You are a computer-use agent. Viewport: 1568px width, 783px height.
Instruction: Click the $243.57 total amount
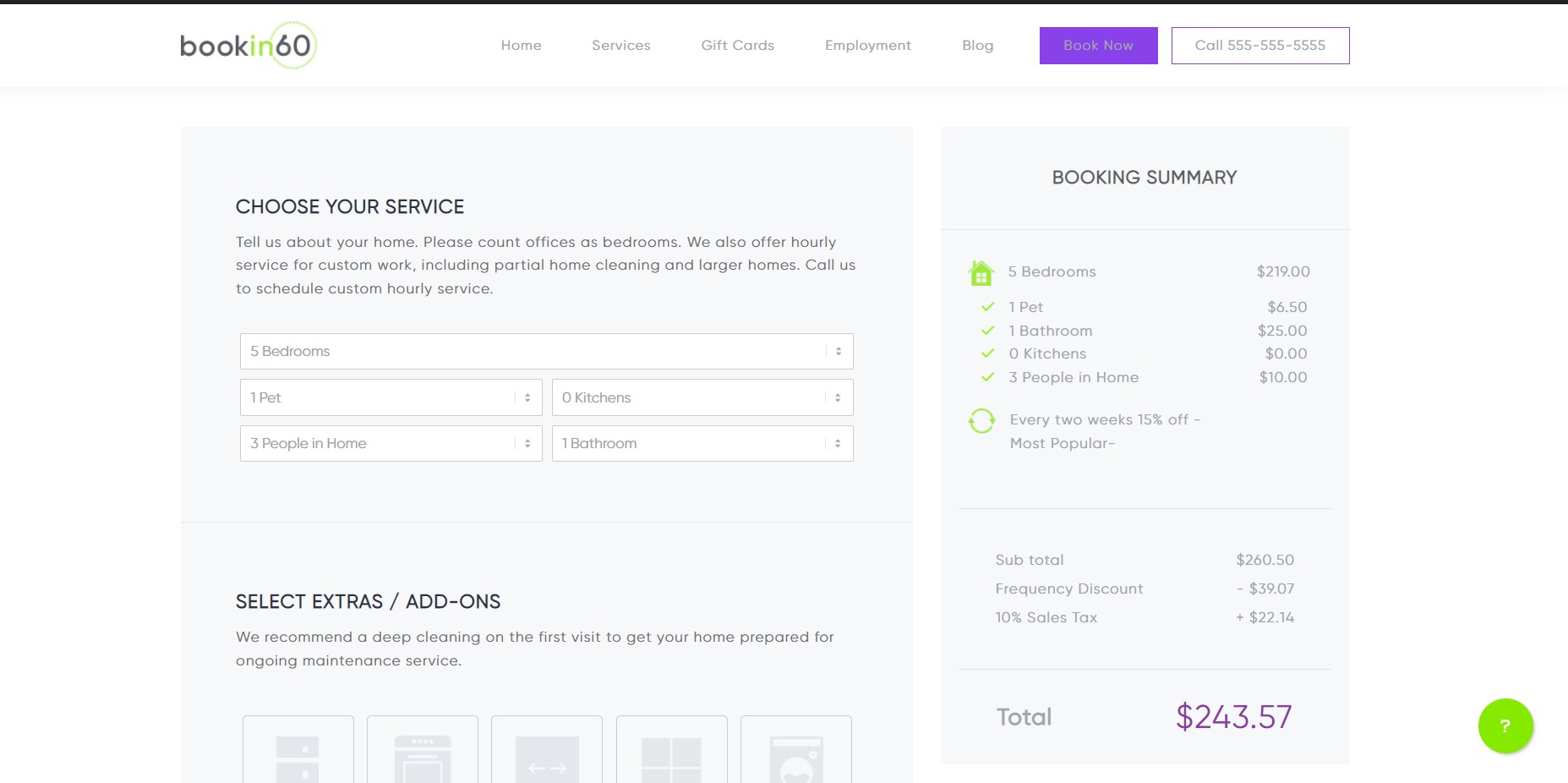click(x=1234, y=717)
